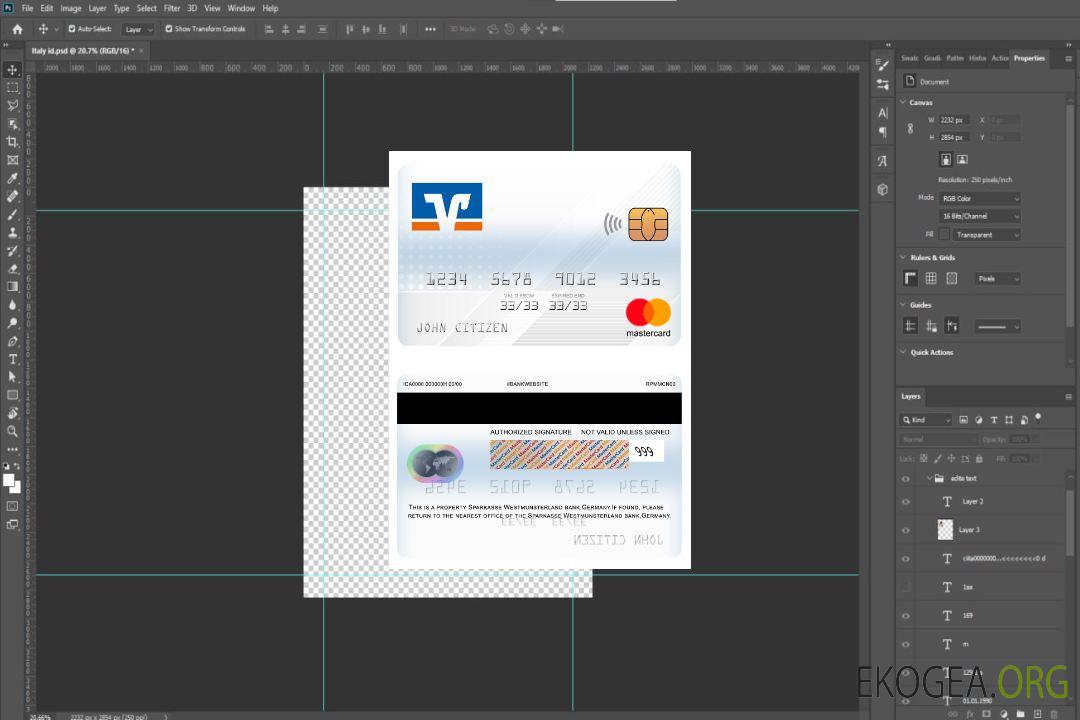Collapse the Canvas section
The image size is (1080, 720).
click(903, 102)
